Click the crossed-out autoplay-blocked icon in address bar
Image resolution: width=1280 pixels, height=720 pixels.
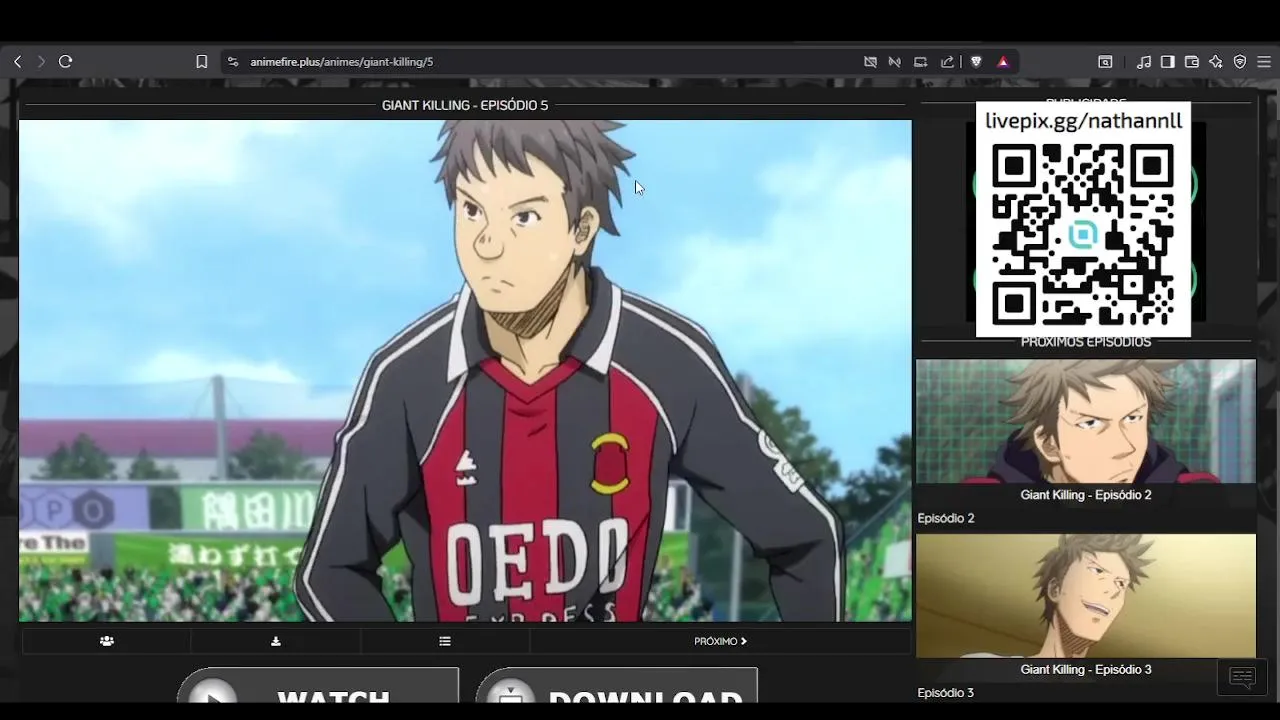click(x=895, y=62)
